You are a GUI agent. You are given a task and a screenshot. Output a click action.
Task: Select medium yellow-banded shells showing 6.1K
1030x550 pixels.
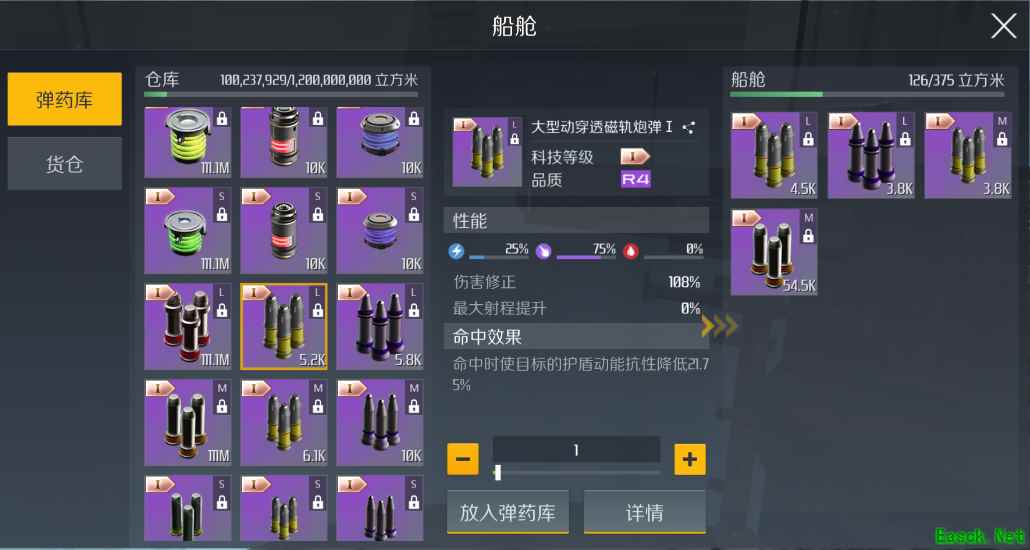(284, 423)
